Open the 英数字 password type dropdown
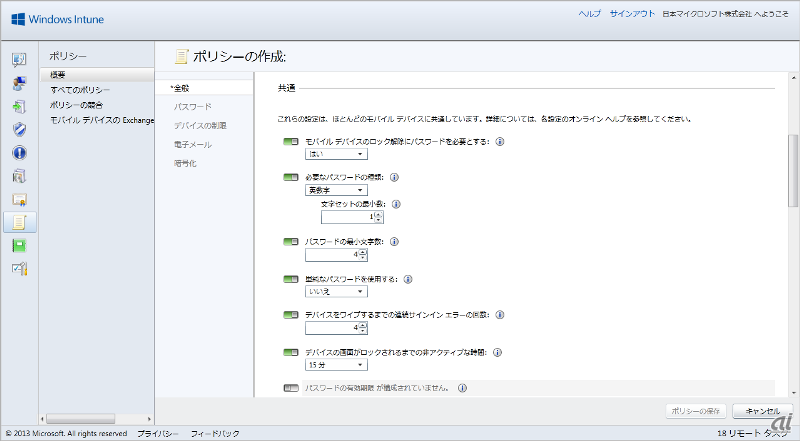Viewport: 800px width, 441px height. pos(336,190)
